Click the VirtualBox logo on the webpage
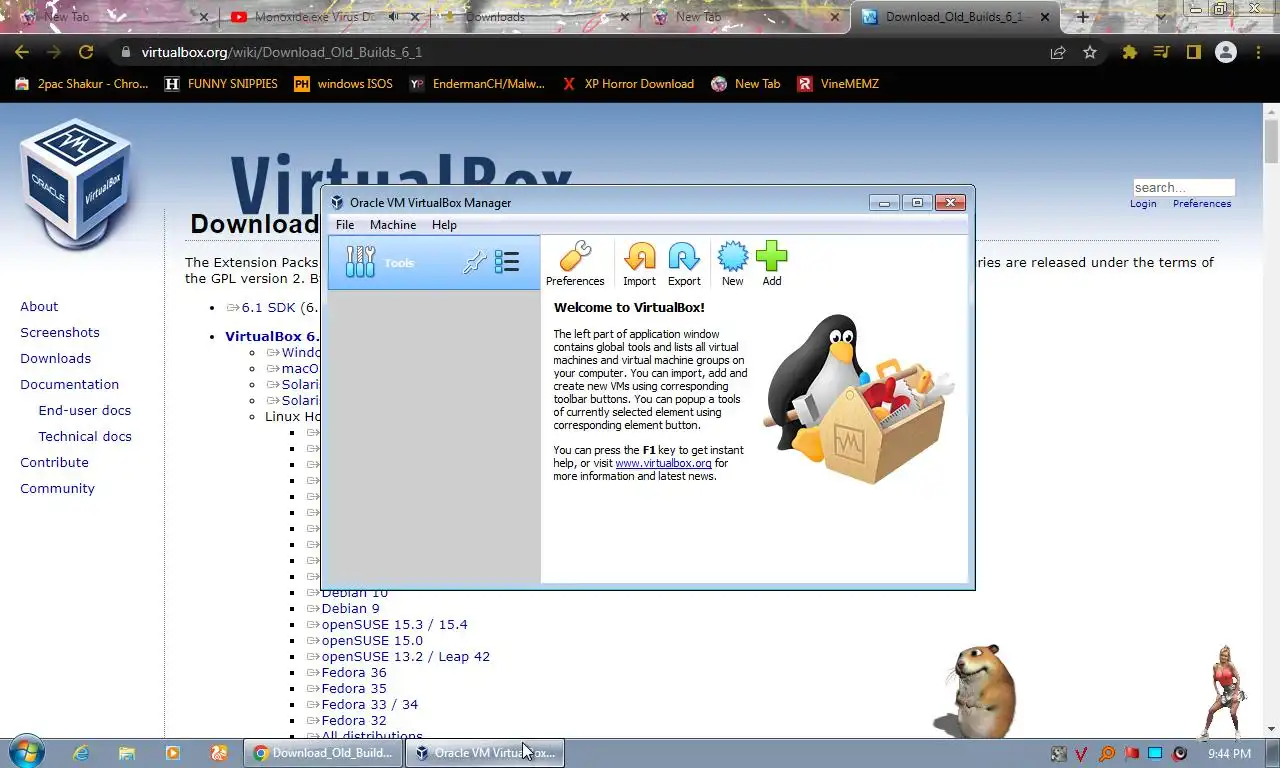This screenshot has height=768, width=1280. pos(76,185)
